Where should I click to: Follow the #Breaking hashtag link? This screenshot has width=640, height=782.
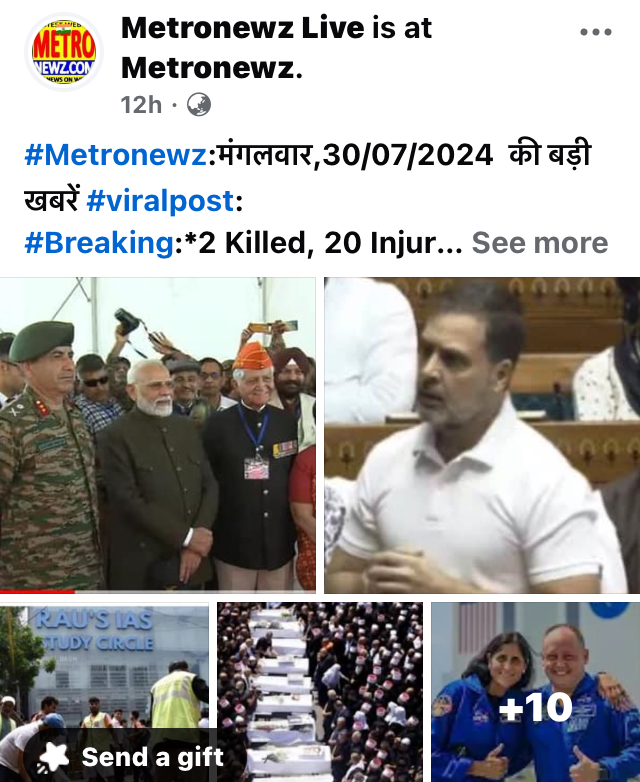[99, 243]
